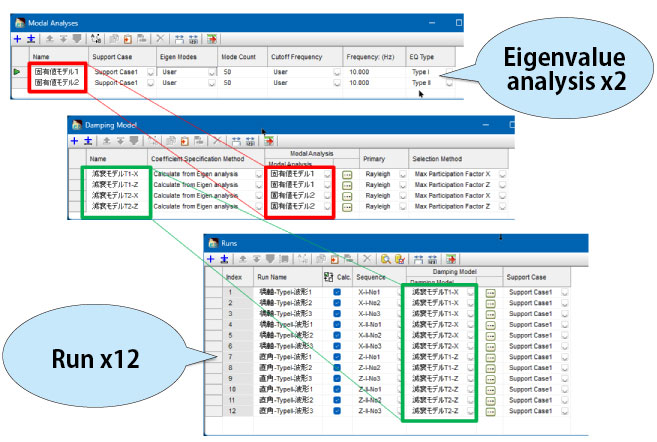This screenshot has height=442, width=657.
Task: Click the blue plus Add icon in Runs toolbar
Action: coord(210,259)
